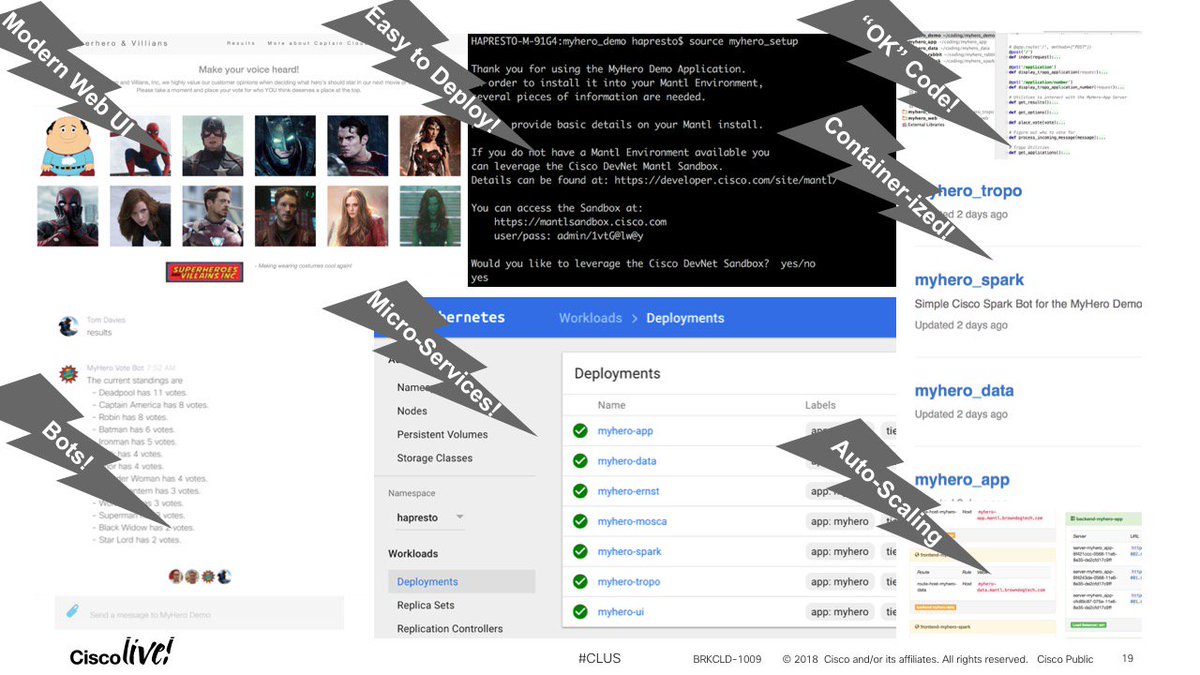The image size is (1200, 675).
Task: Click the app: myhero label in myhero-tropo row
Action: click(840, 581)
